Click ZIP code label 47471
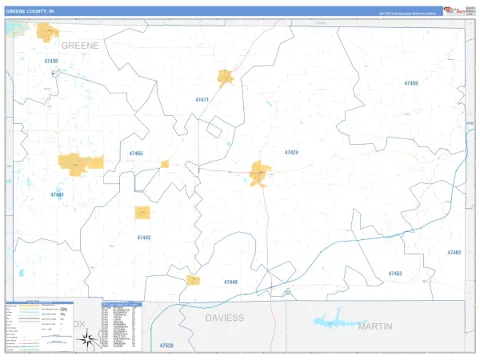This screenshot has height=360, width=480. pyautogui.click(x=202, y=100)
